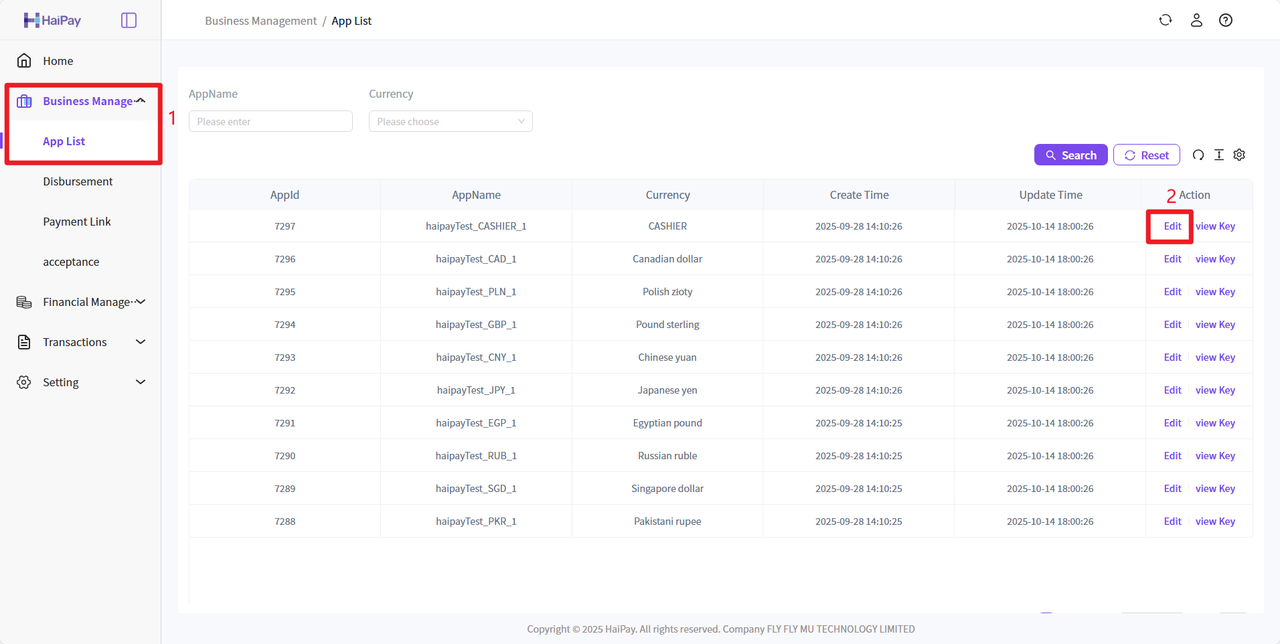Open Disbursement in the sidebar

(x=78, y=182)
